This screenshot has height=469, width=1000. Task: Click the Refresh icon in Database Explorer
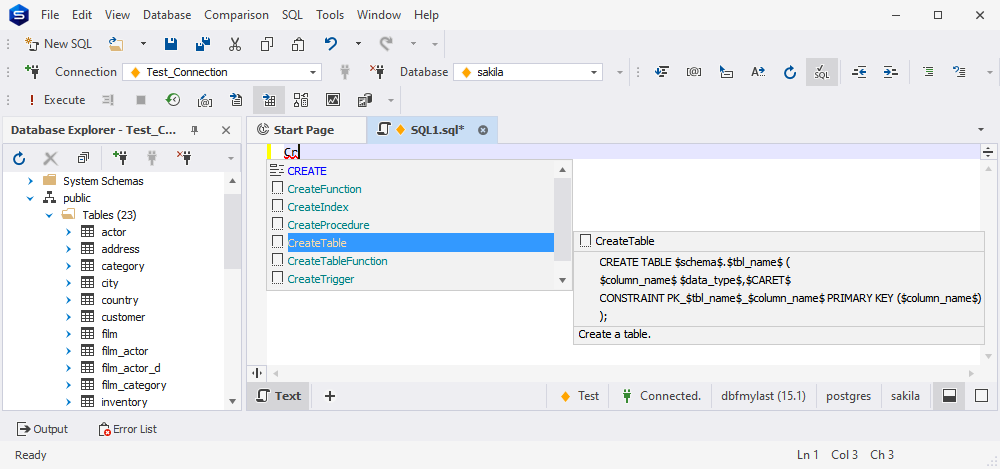[18, 158]
